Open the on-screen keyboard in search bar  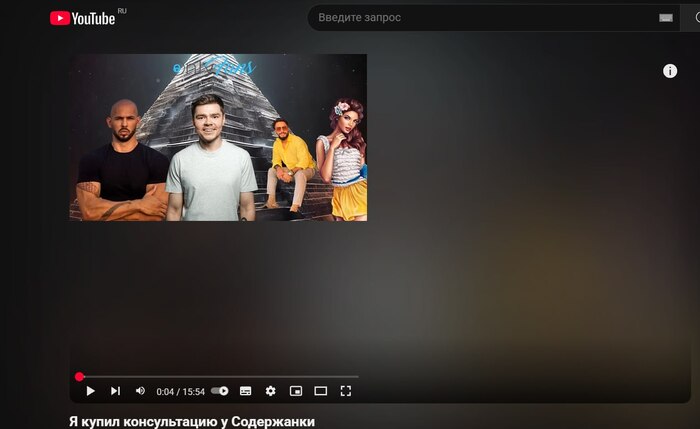666,18
